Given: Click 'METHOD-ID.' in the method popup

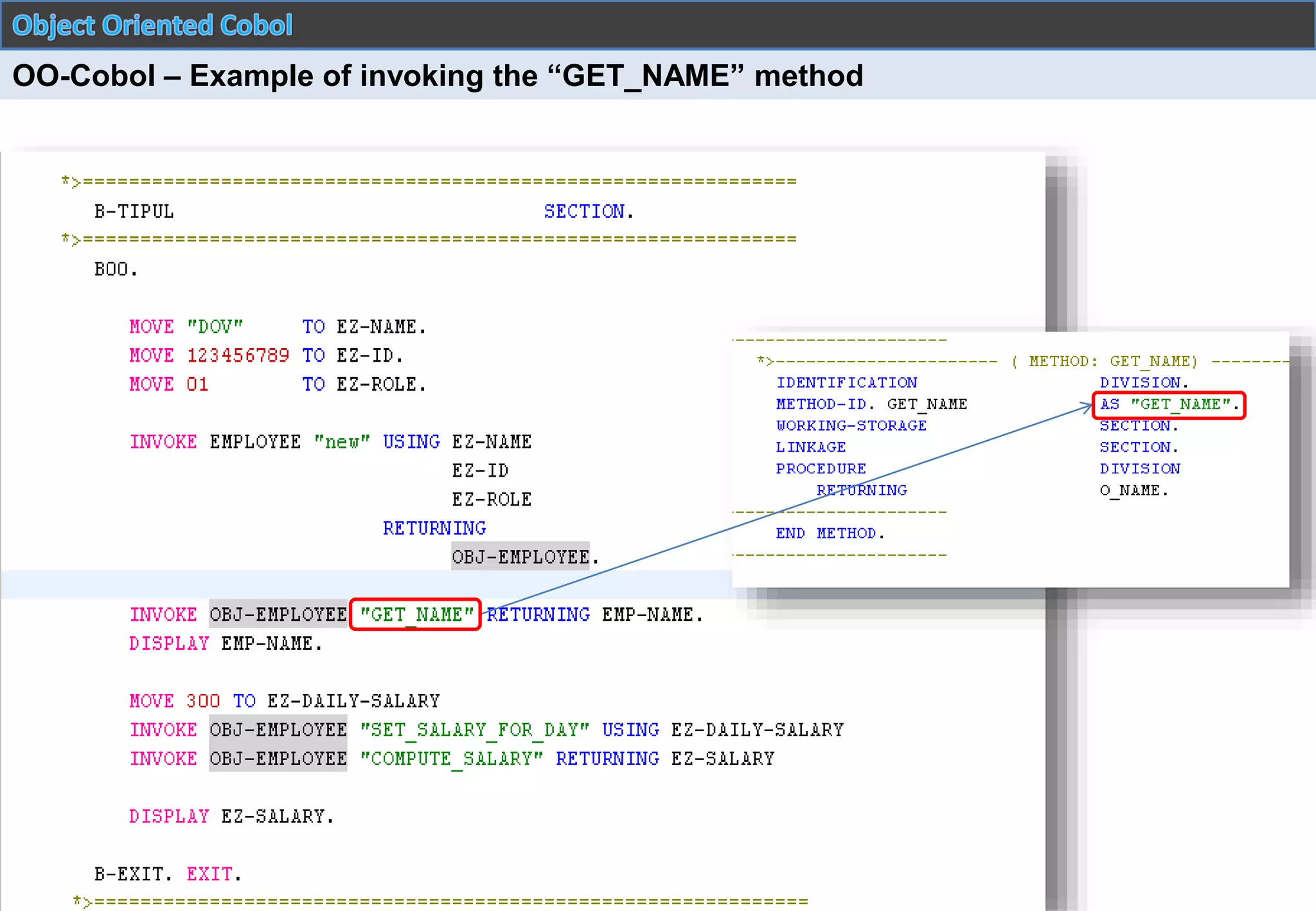Looking at the screenshot, I should [825, 404].
